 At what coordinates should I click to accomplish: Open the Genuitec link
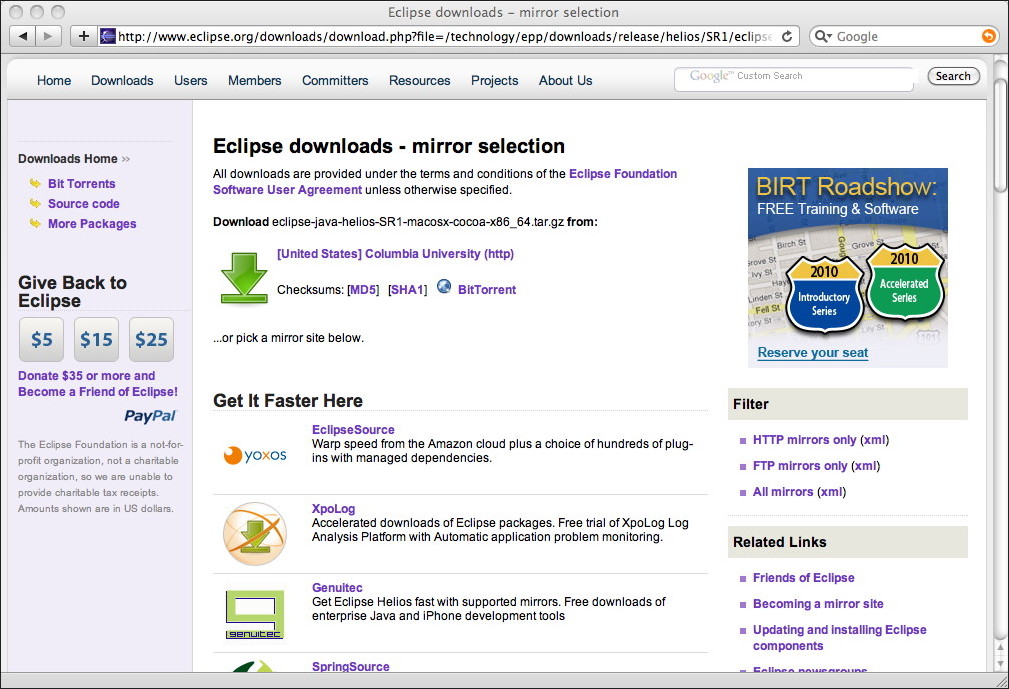pos(337,587)
